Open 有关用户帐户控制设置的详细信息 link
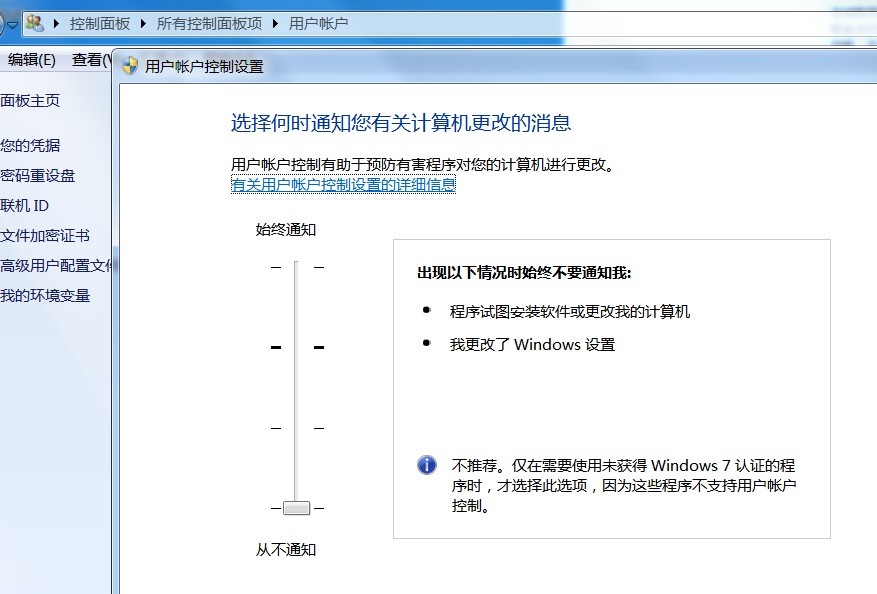Viewport: 877px width, 594px height. (x=343, y=185)
